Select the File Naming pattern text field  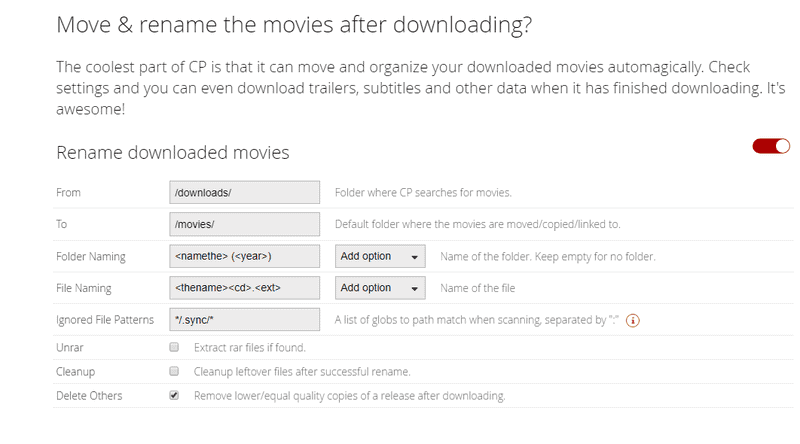click(x=245, y=288)
